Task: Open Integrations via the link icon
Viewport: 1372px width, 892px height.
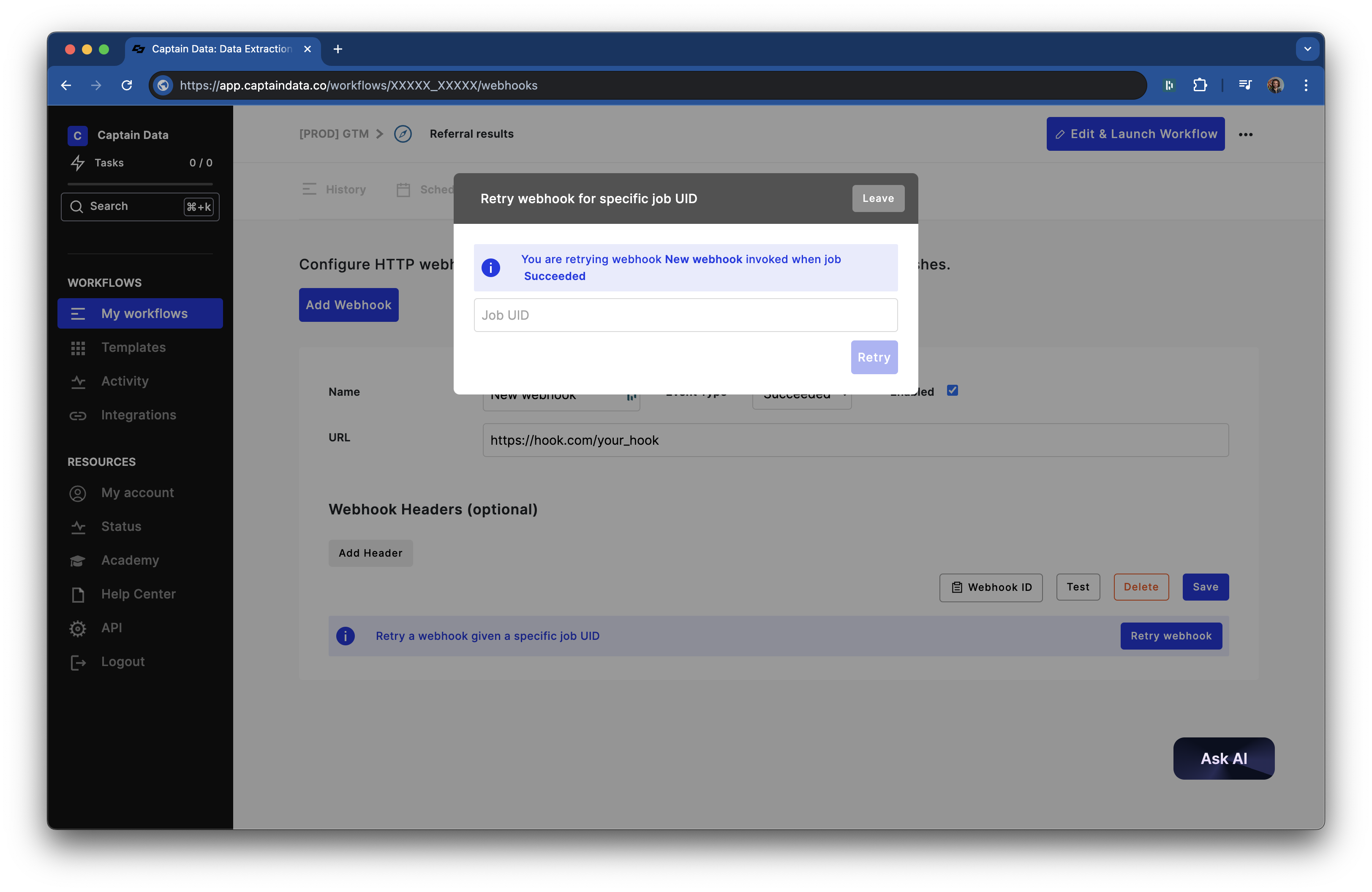Action: click(x=78, y=416)
